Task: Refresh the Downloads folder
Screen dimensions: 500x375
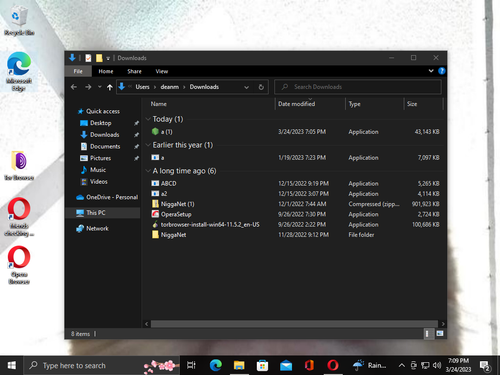Action: (x=261, y=87)
